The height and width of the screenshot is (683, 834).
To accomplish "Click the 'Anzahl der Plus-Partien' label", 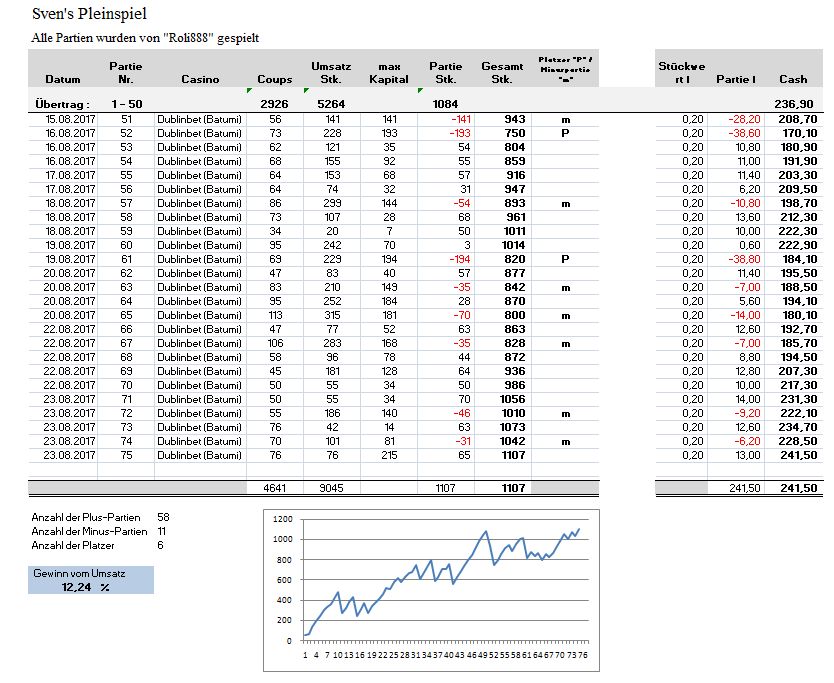I will 89,517.
